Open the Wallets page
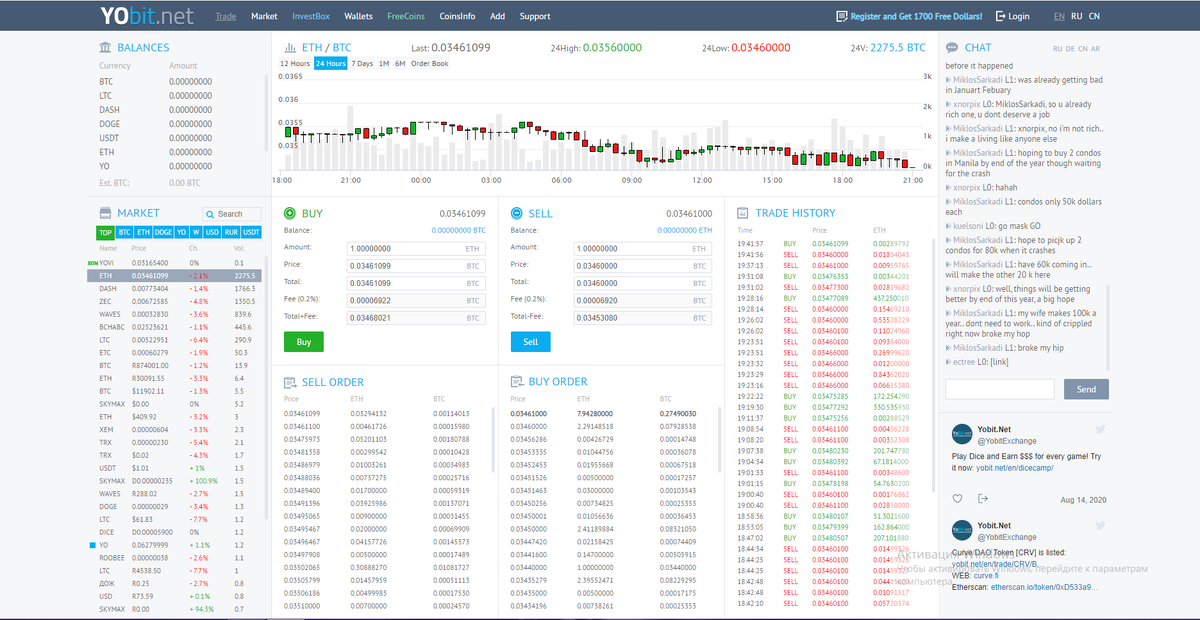The width and height of the screenshot is (1200, 620). [x=358, y=16]
